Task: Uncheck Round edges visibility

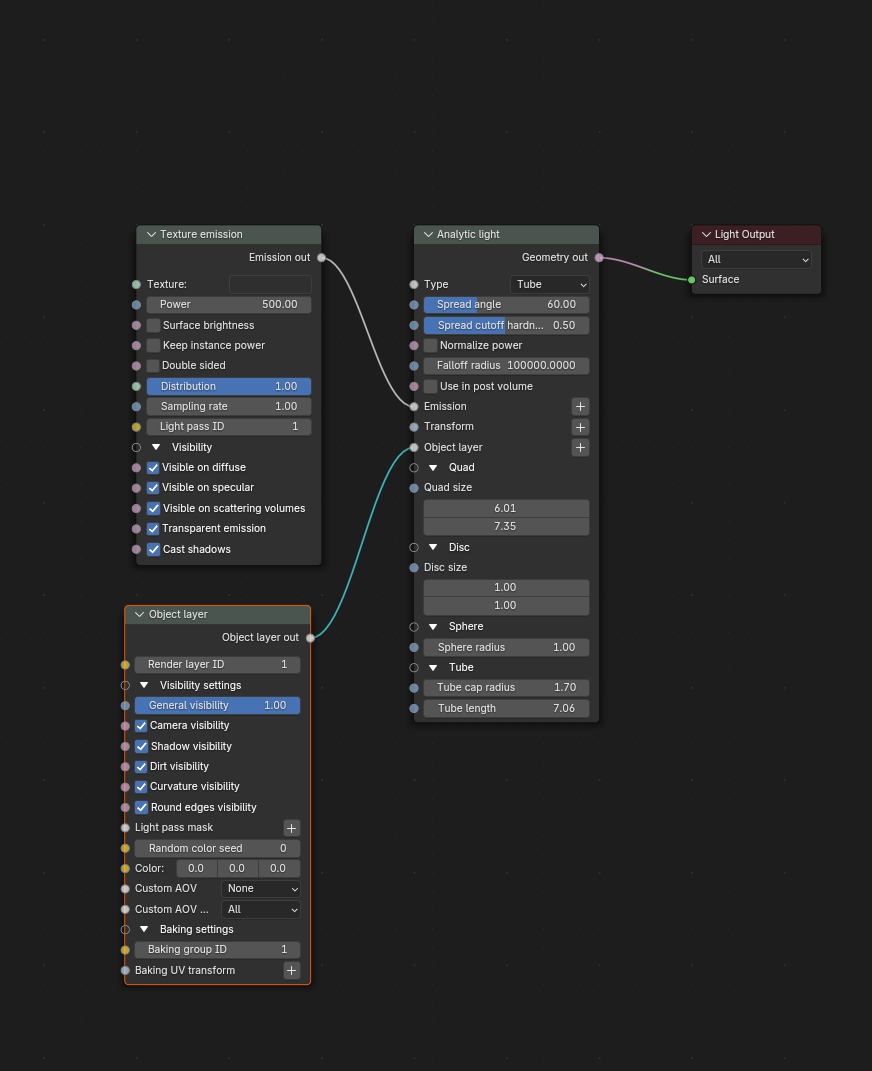Action: (141, 807)
